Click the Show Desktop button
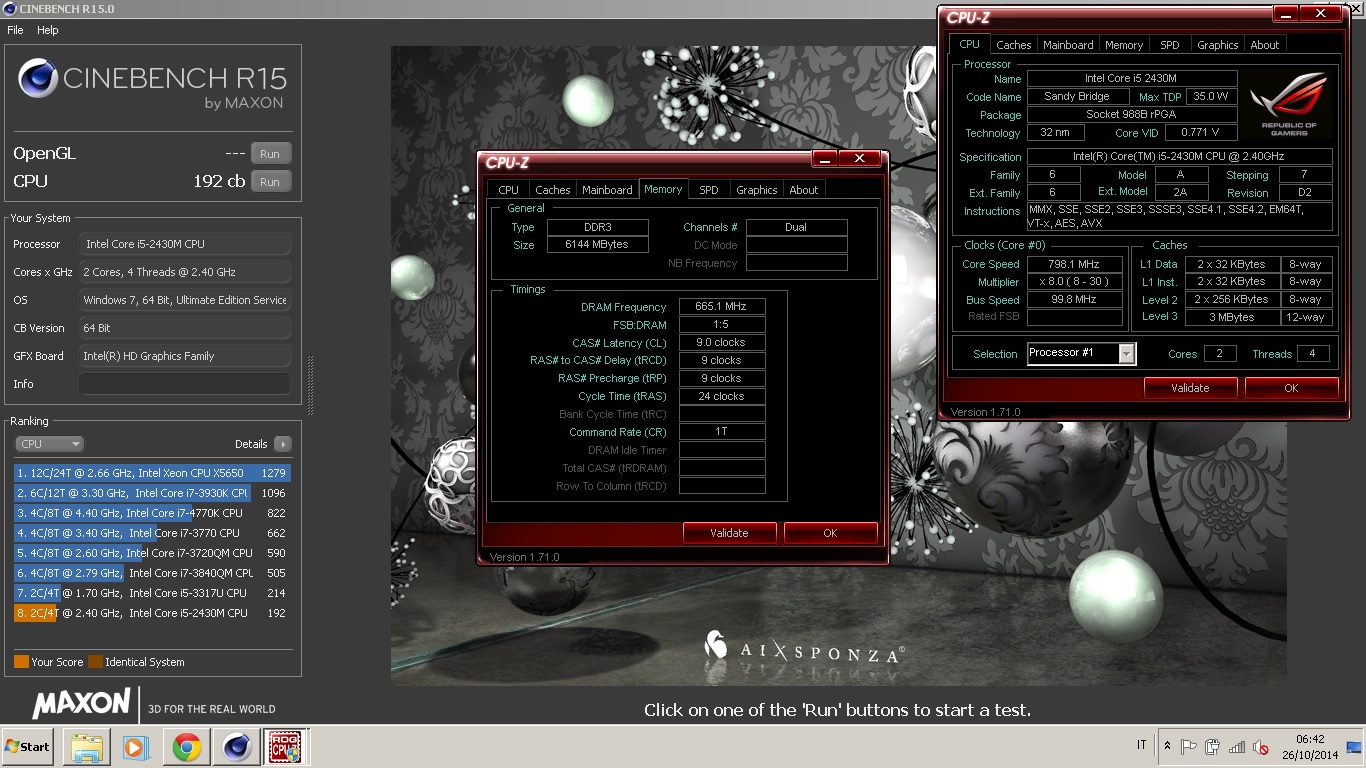This screenshot has height=768, width=1366. (x=1354, y=747)
